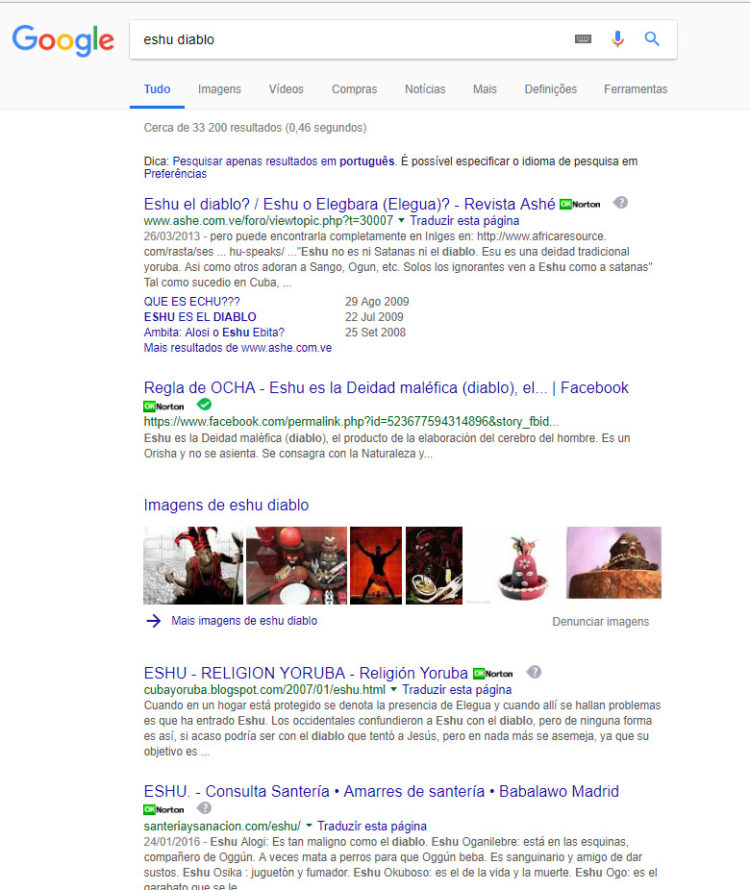Viewport: 750px width, 890px height.
Task: Open the Compras tab
Action: click(x=354, y=89)
